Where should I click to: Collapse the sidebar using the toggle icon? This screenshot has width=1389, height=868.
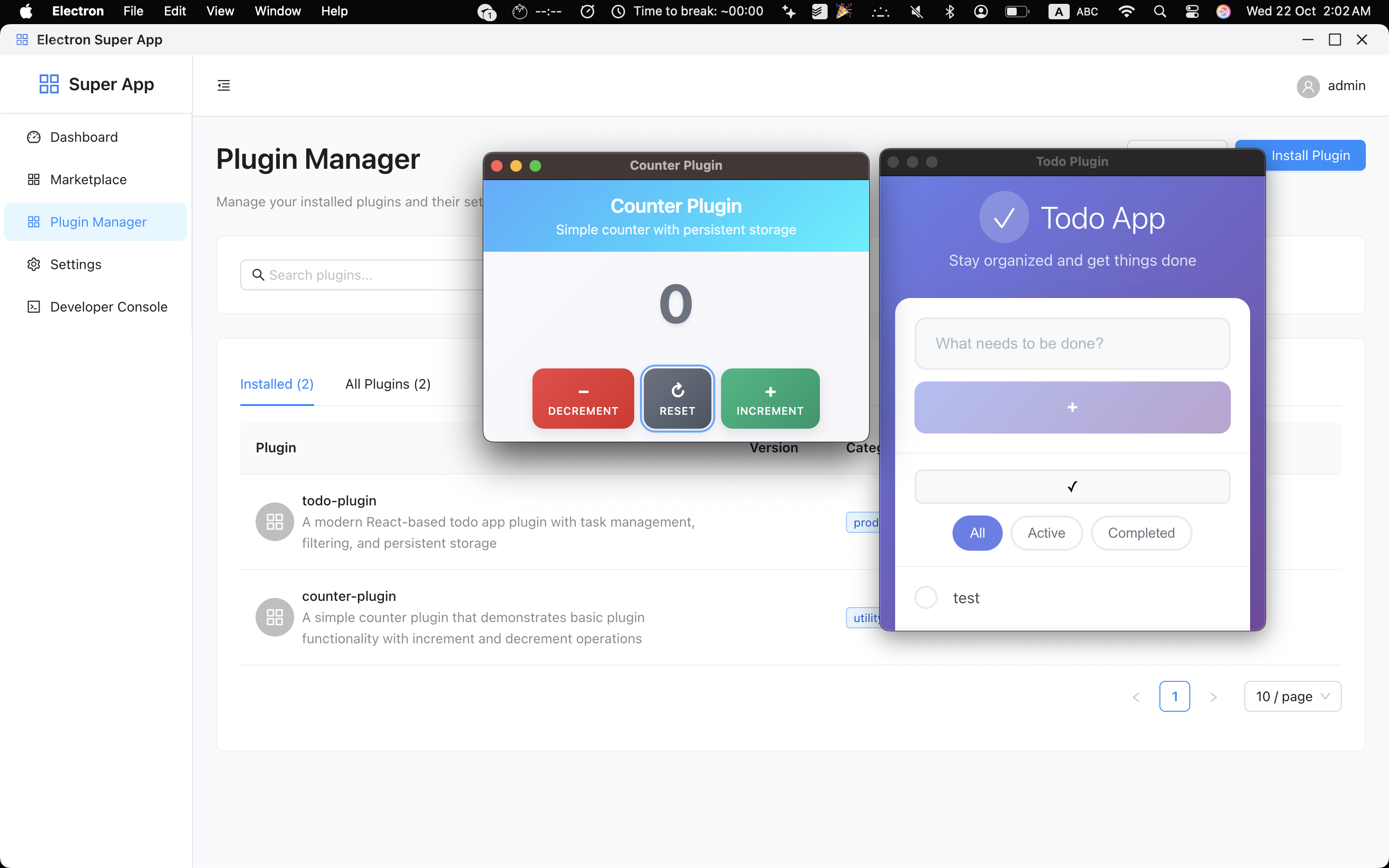[x=223, y=84]
